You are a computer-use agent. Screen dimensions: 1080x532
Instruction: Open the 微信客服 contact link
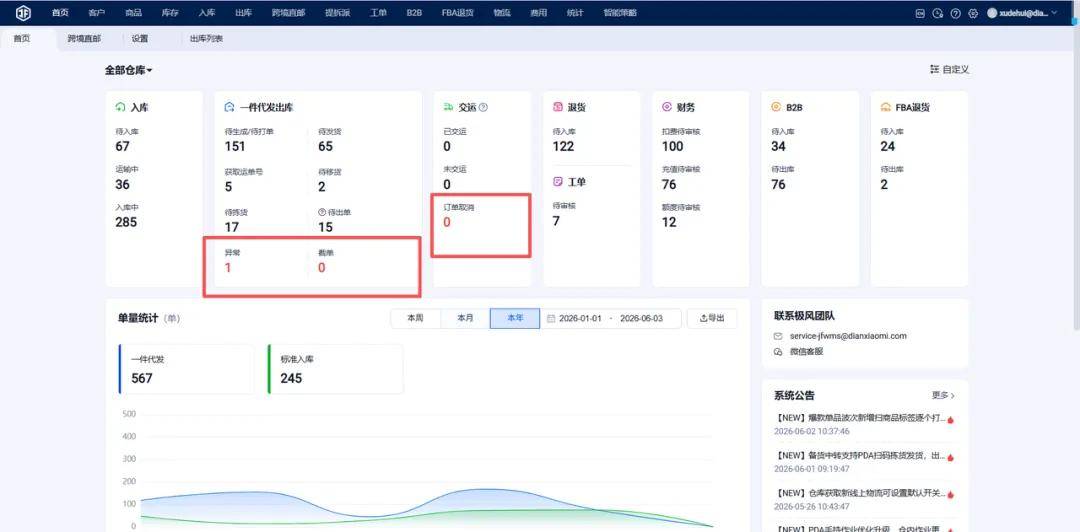[807, 351]
